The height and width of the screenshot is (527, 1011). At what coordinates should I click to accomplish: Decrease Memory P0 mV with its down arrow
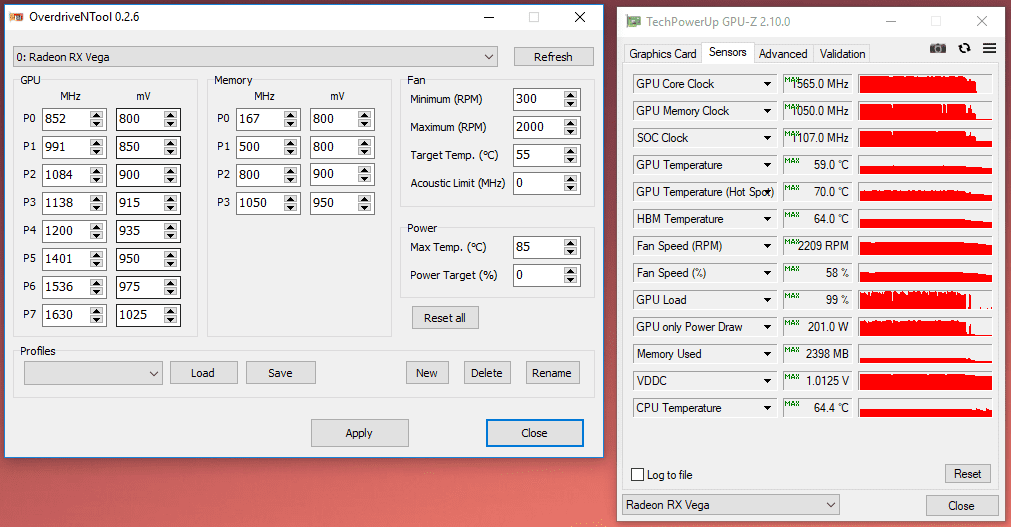364,124
